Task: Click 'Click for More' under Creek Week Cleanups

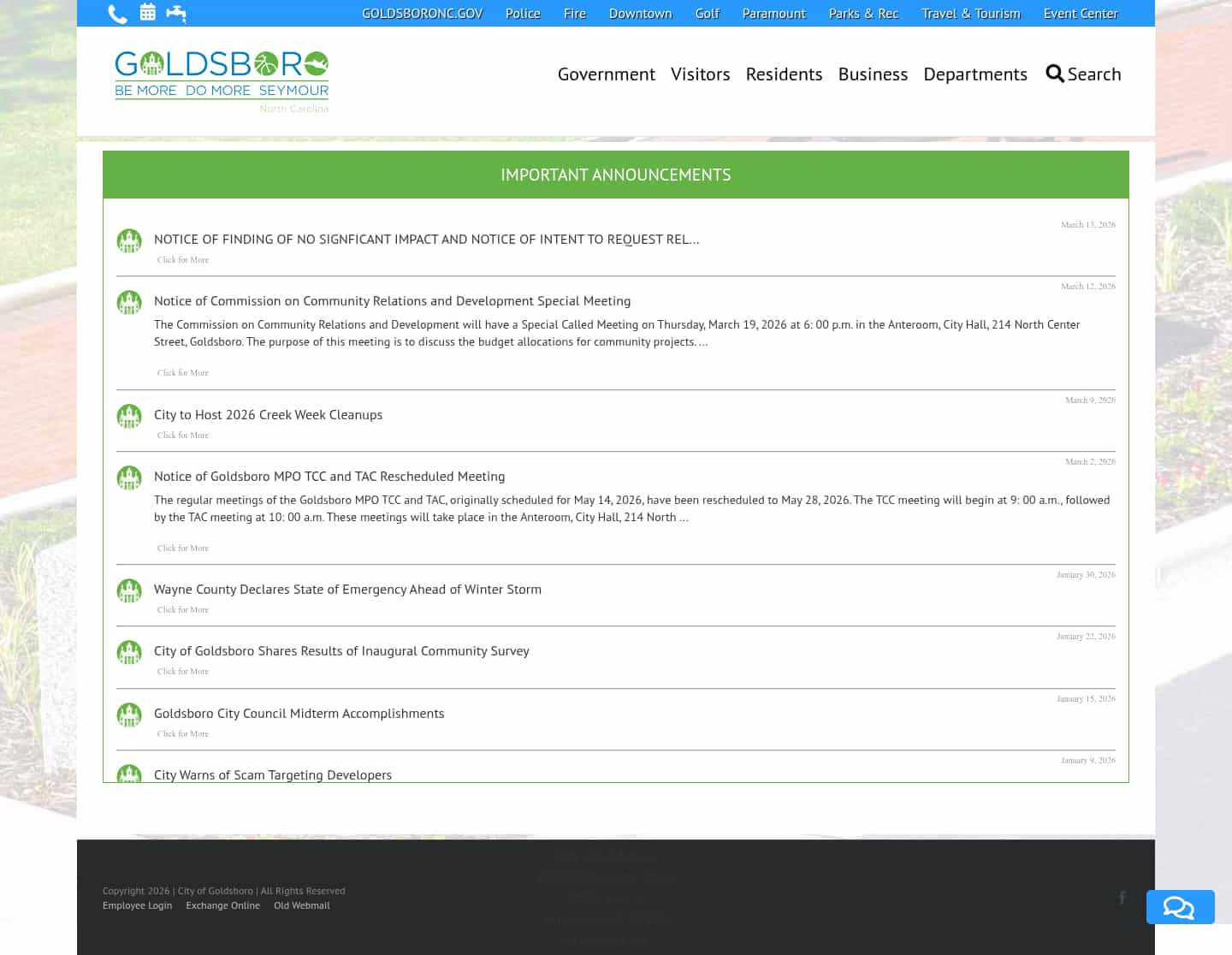Action: coord(182,435)
